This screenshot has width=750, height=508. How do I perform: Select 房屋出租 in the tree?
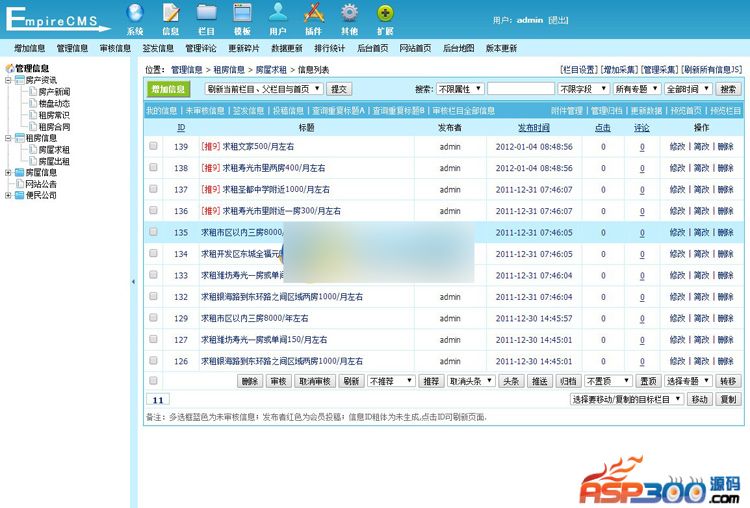pyautogui.click(x=54, y=161)
